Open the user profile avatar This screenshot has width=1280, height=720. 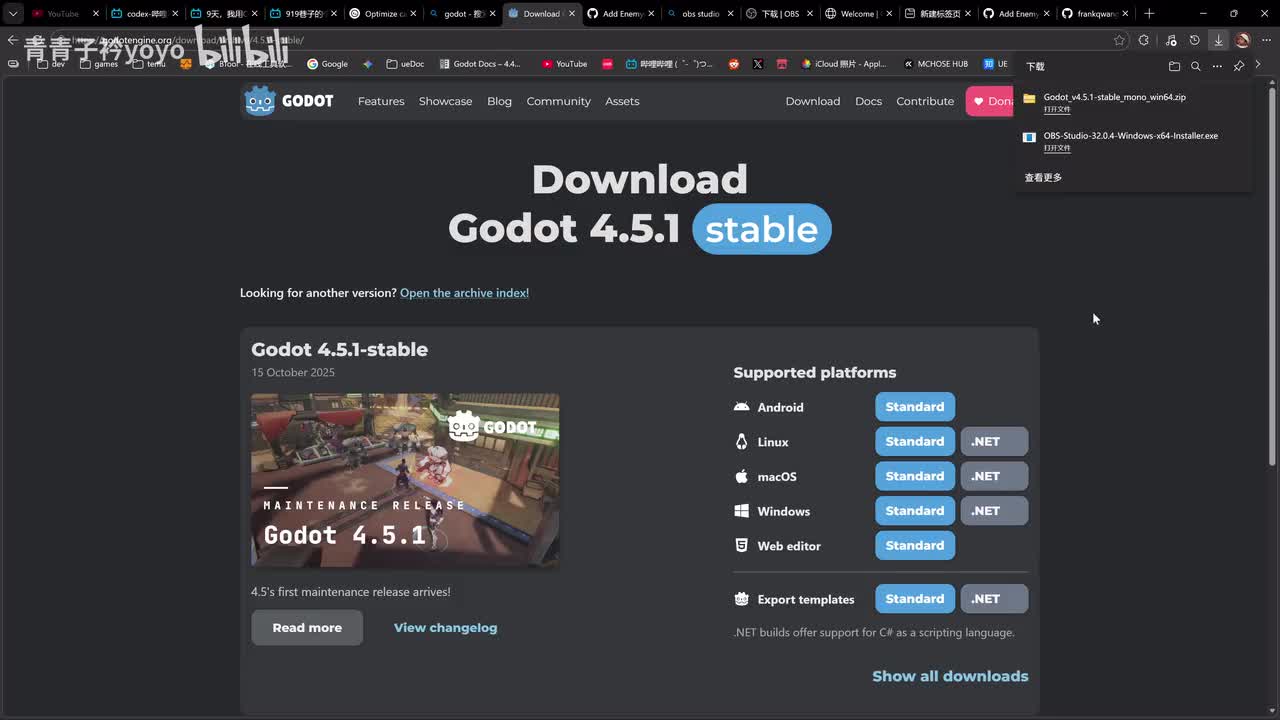(1242, 40)
